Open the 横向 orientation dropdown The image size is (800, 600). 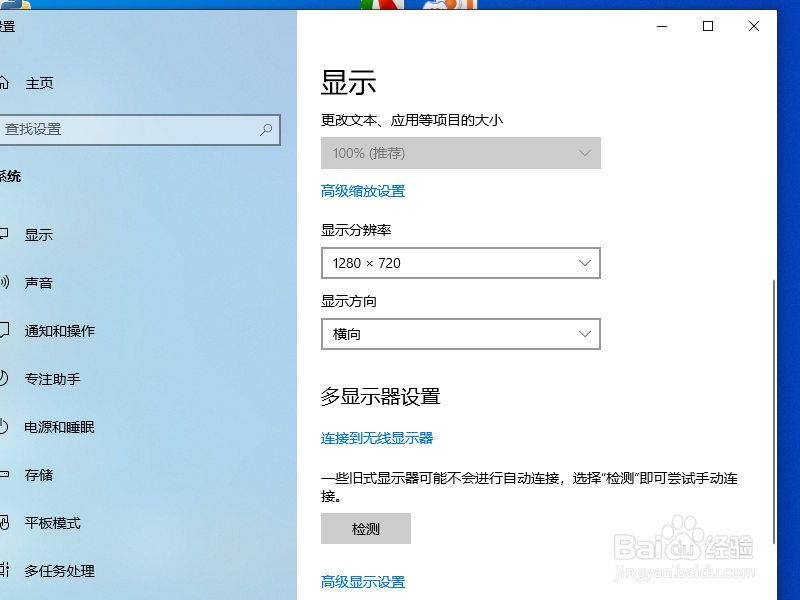click(x=461, y=334)
